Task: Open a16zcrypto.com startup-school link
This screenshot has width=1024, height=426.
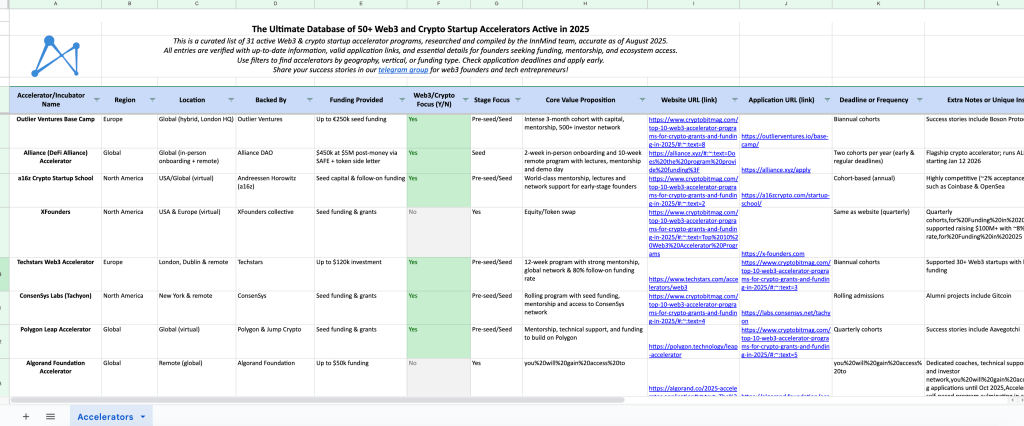Action: 786,199
